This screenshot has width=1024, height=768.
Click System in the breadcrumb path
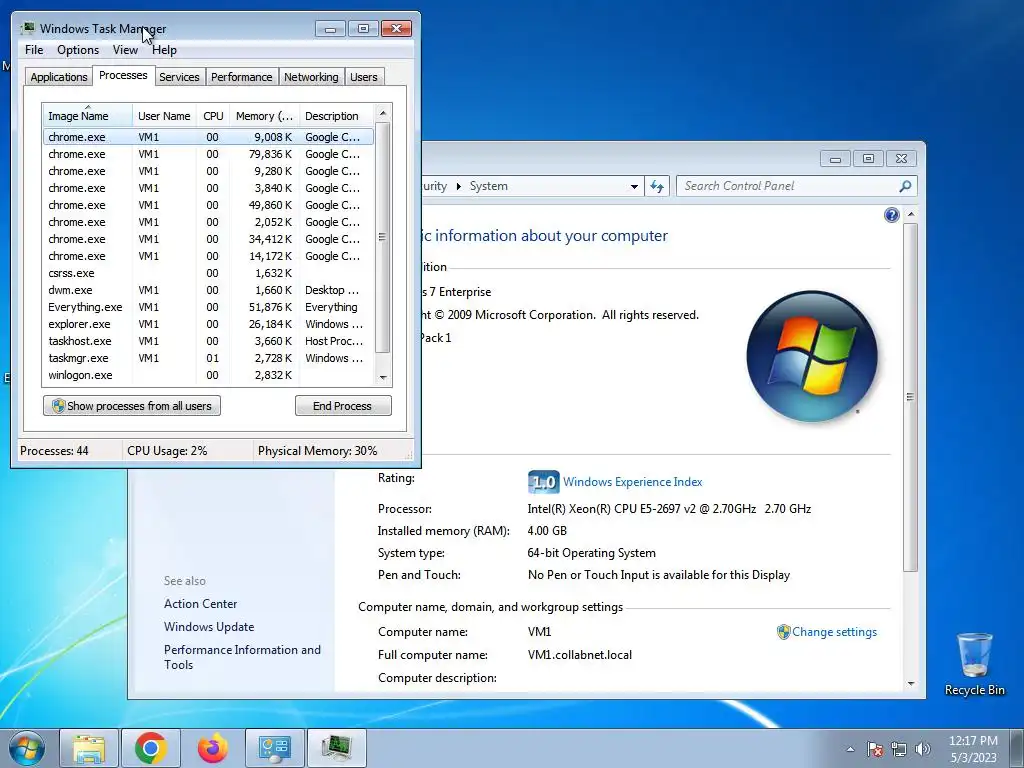coord(488,186)
